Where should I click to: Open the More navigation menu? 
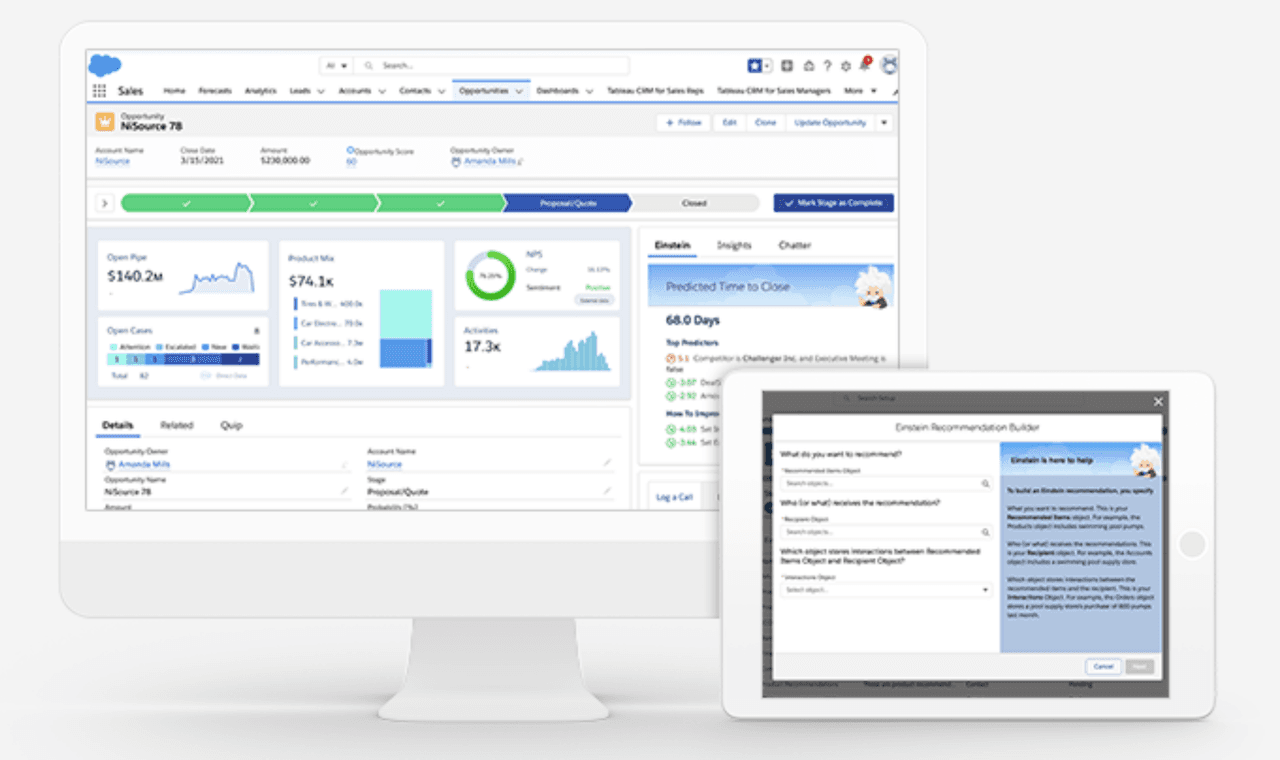860,91
